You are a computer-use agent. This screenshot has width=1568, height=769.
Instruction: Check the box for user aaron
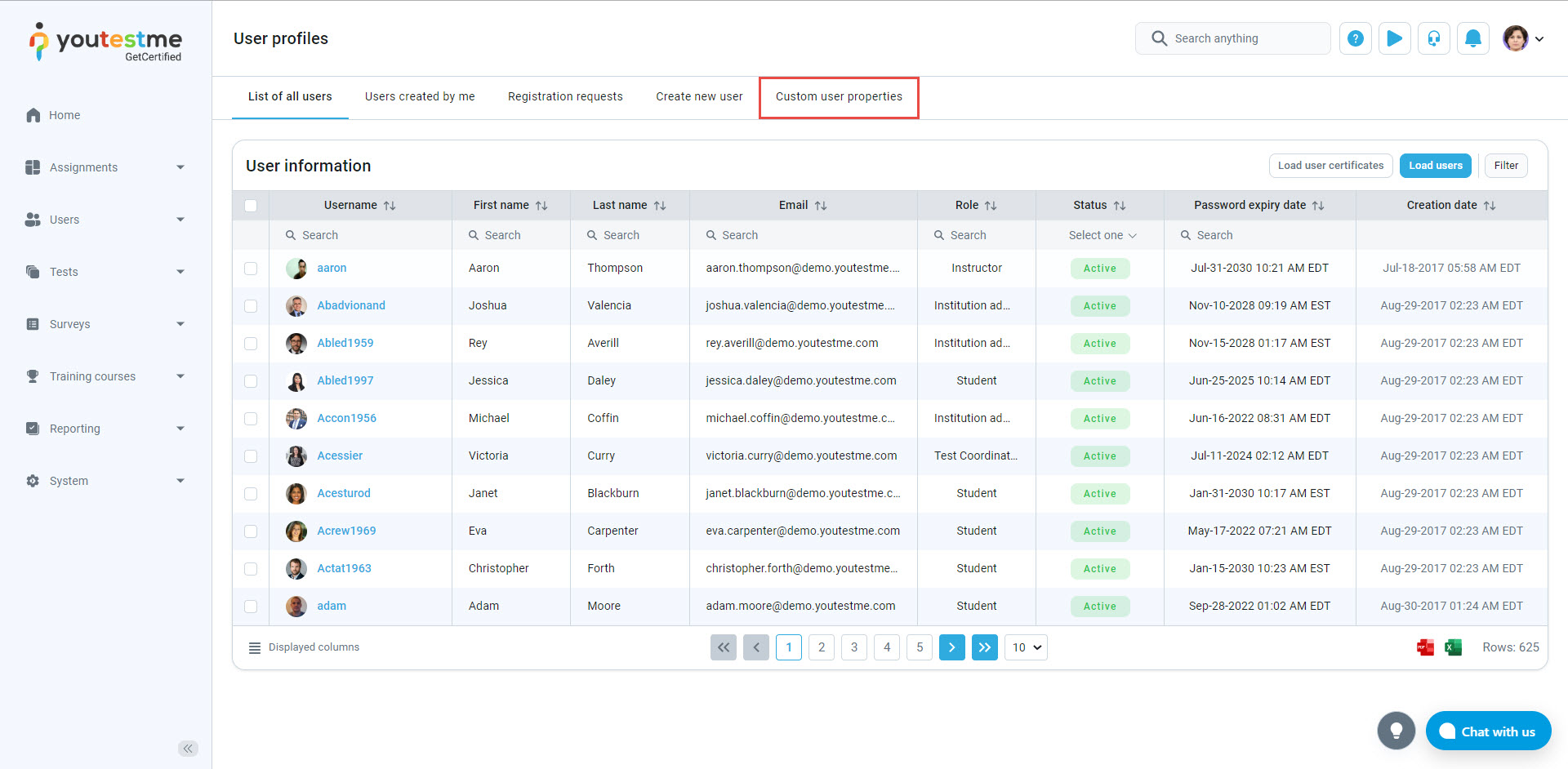251,269
